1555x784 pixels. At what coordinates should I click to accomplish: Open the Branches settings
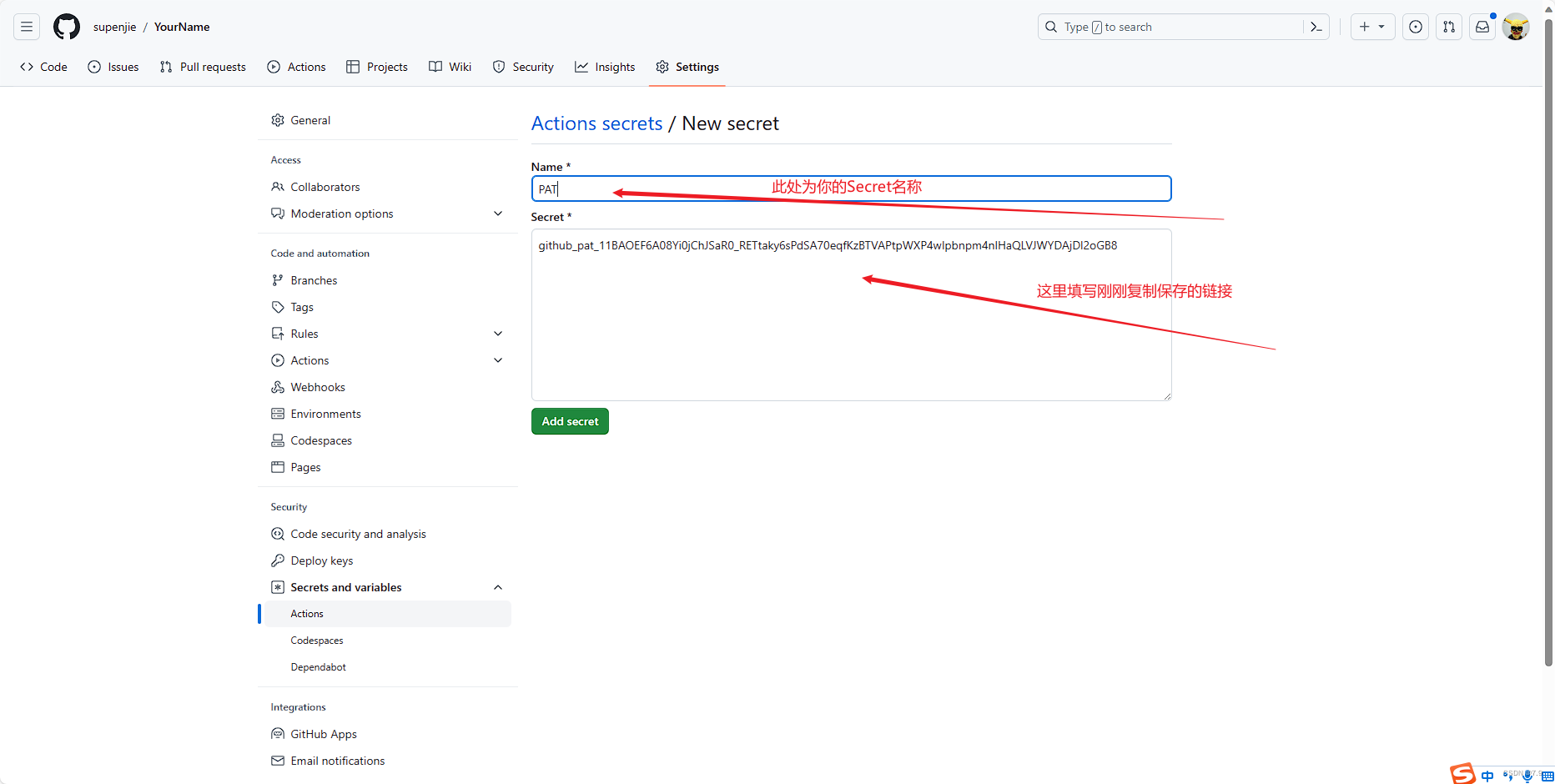click(315, 280)
